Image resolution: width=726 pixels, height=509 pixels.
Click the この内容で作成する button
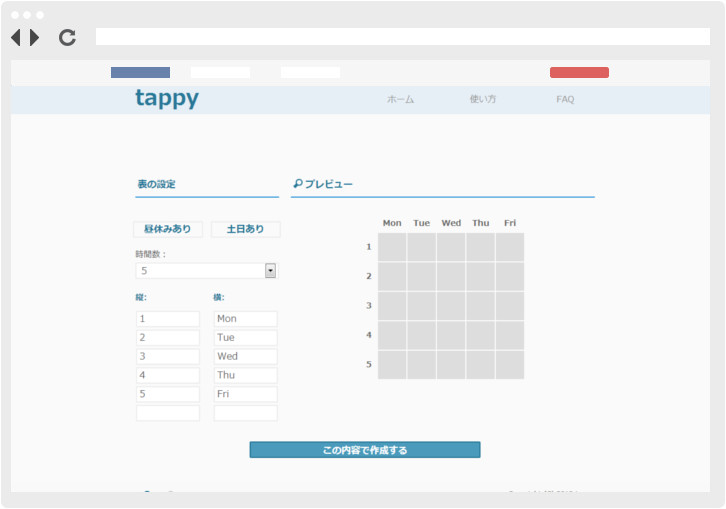(x=365, y=450)
